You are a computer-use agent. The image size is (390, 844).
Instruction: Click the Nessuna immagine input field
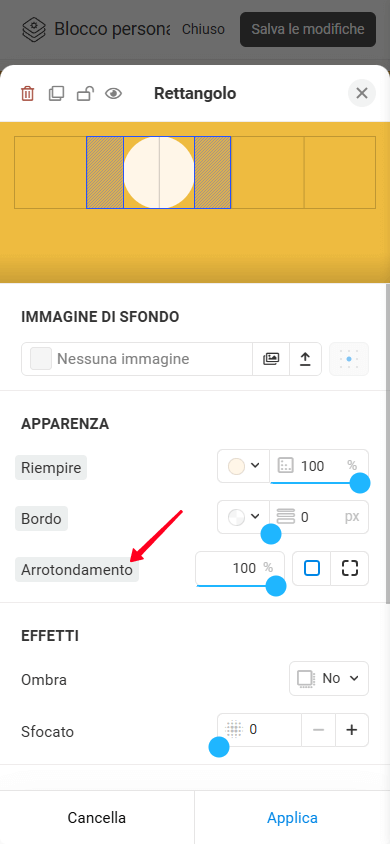[x=137, y=359]
